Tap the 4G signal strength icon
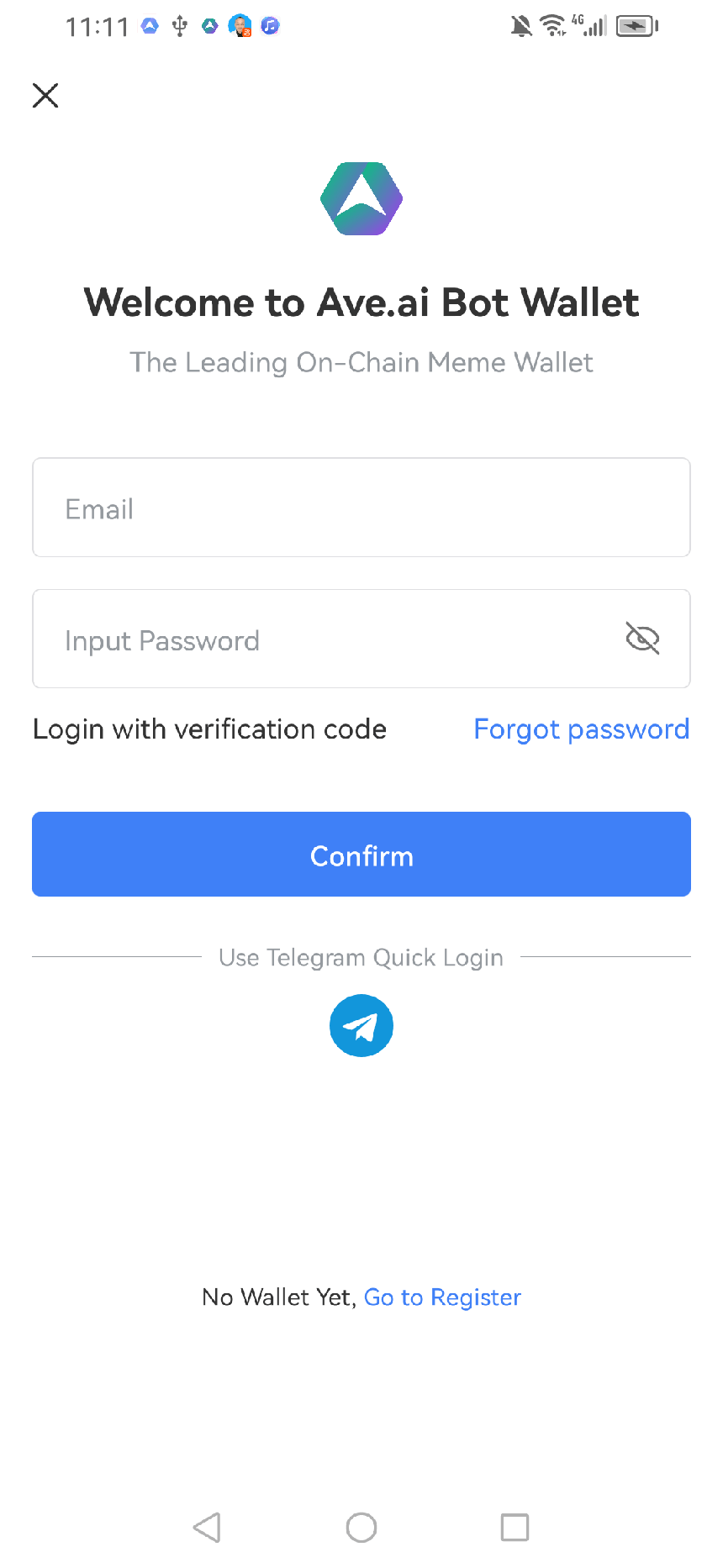 pyautogui.click(x=592, y=27)
